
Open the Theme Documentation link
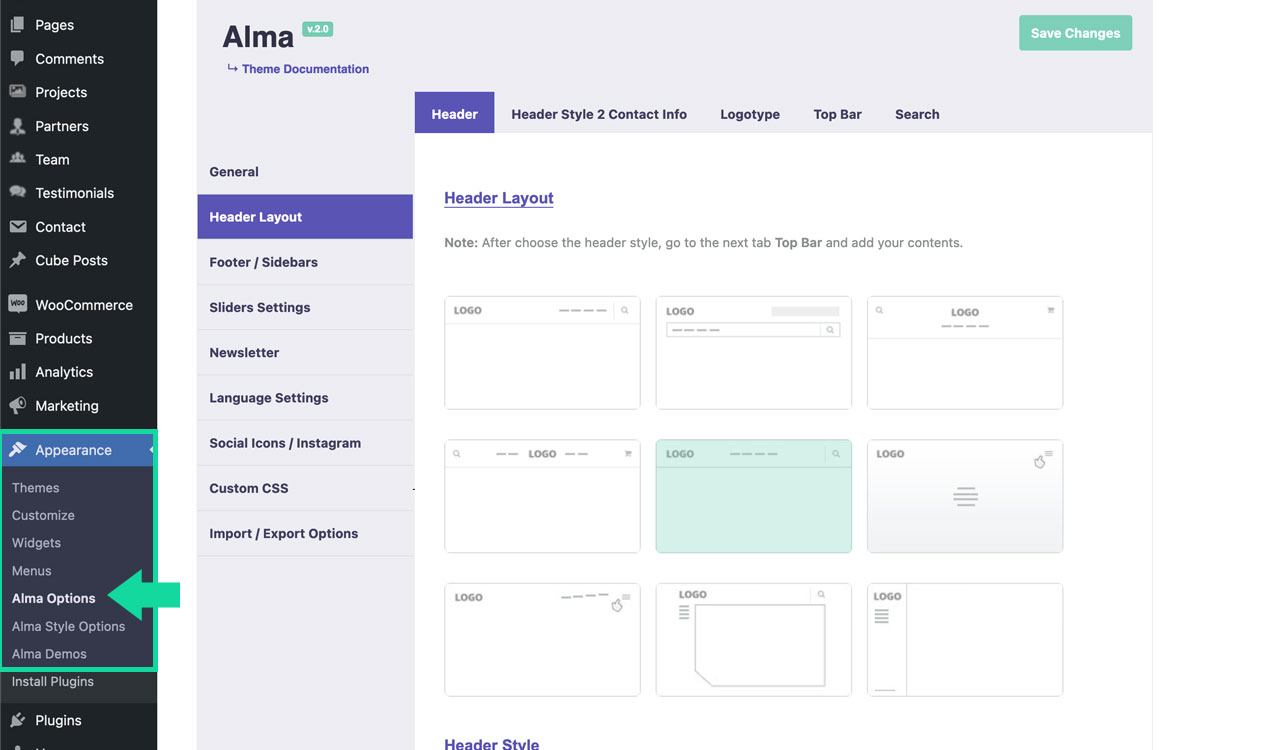click(x=305, y=69)
